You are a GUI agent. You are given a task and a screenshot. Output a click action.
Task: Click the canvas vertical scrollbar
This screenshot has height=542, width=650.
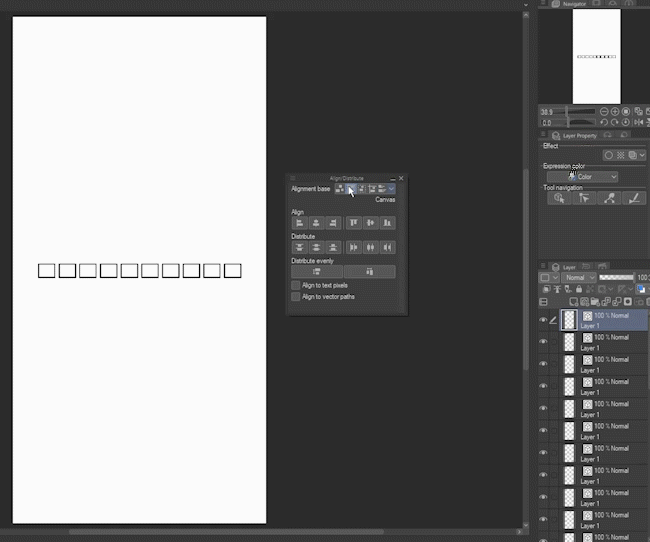coord(526,270)
